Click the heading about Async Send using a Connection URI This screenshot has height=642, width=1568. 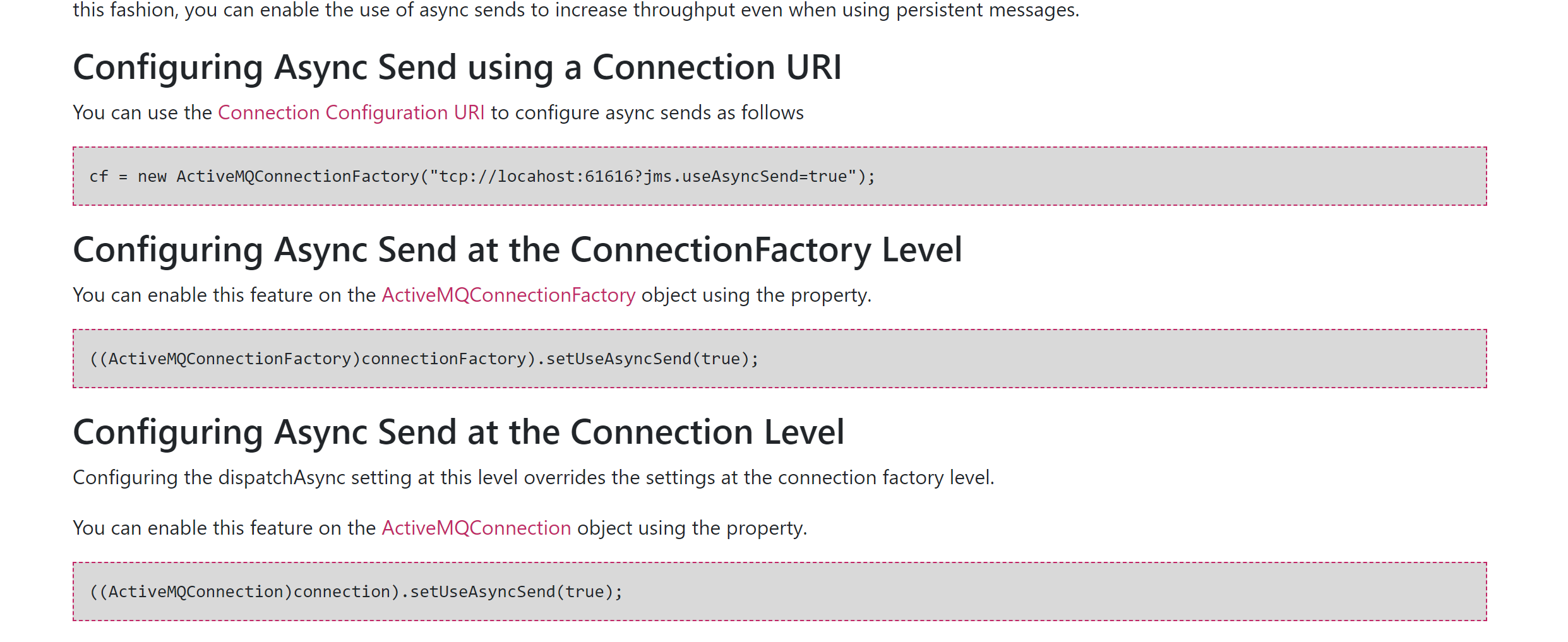coord(457,68)
